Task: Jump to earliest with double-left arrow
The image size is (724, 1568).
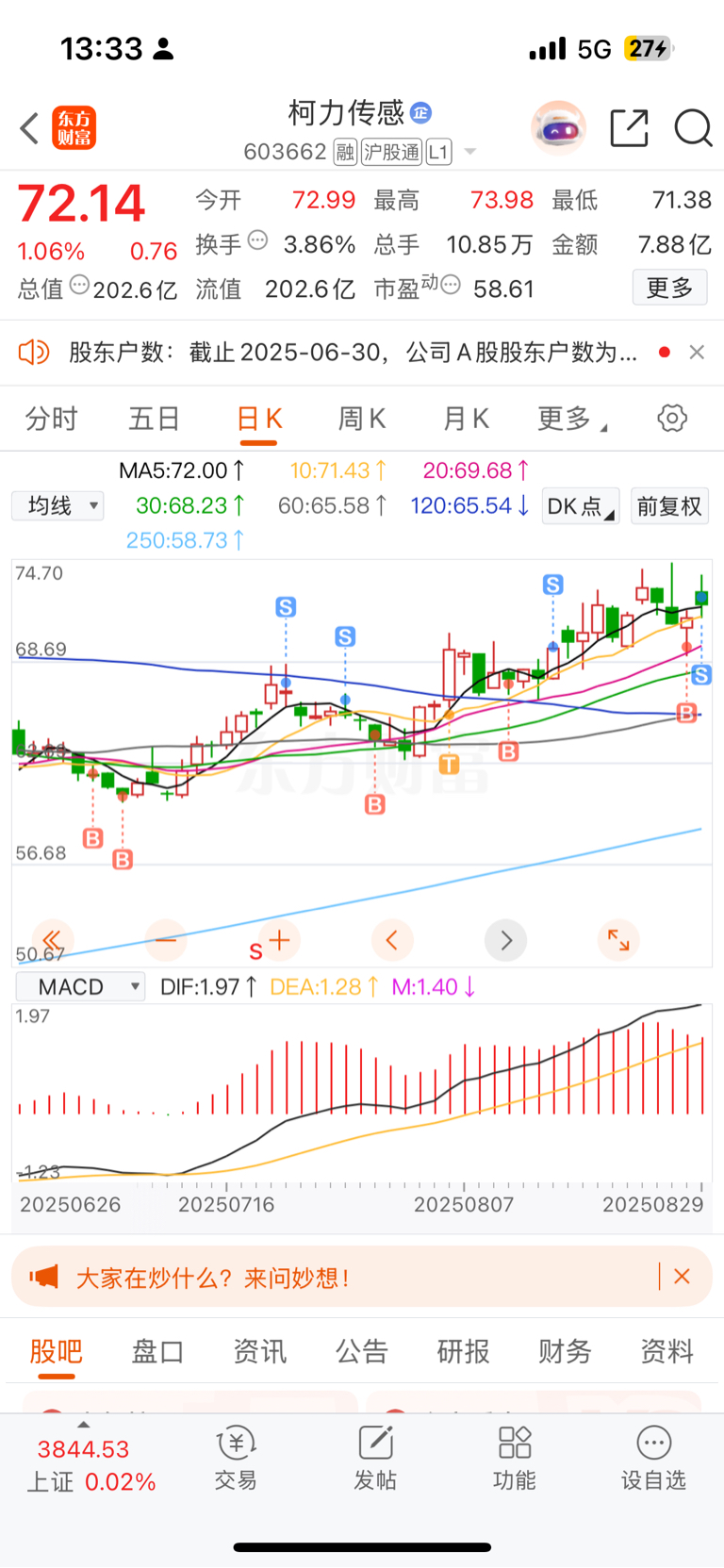Action: [x=53, y=940]
